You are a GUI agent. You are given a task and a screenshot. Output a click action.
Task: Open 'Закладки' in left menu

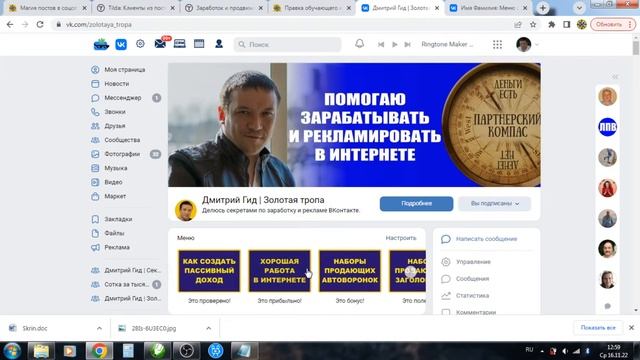pyautogui.click(x=118, y=219)
